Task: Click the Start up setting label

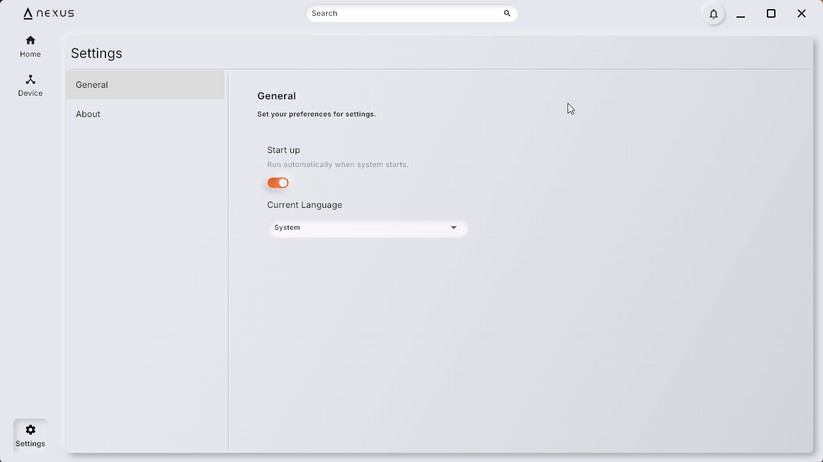Action: tap(283, 150)
